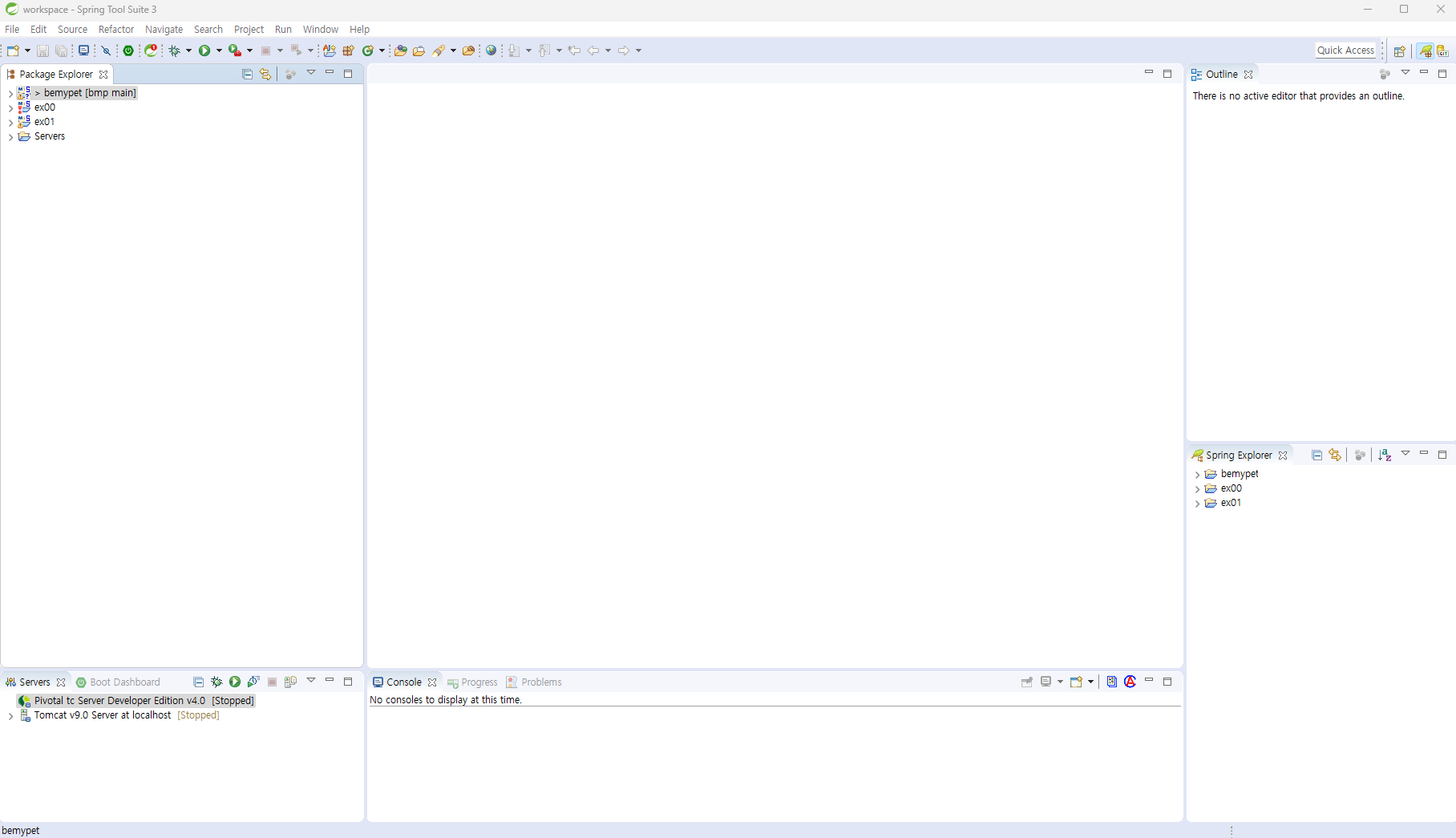Toggle lexical sorting in Spring Explorer
Viewport: 1456px width, 838px height.
pos(1385,455)
